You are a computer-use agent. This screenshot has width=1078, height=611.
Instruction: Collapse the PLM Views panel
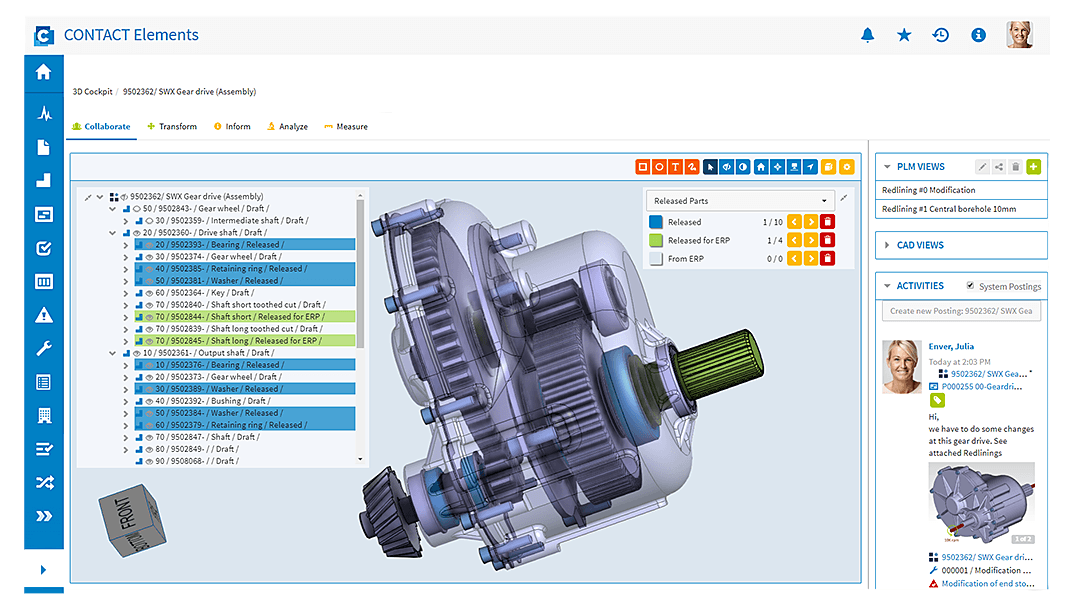pos(885,166)
